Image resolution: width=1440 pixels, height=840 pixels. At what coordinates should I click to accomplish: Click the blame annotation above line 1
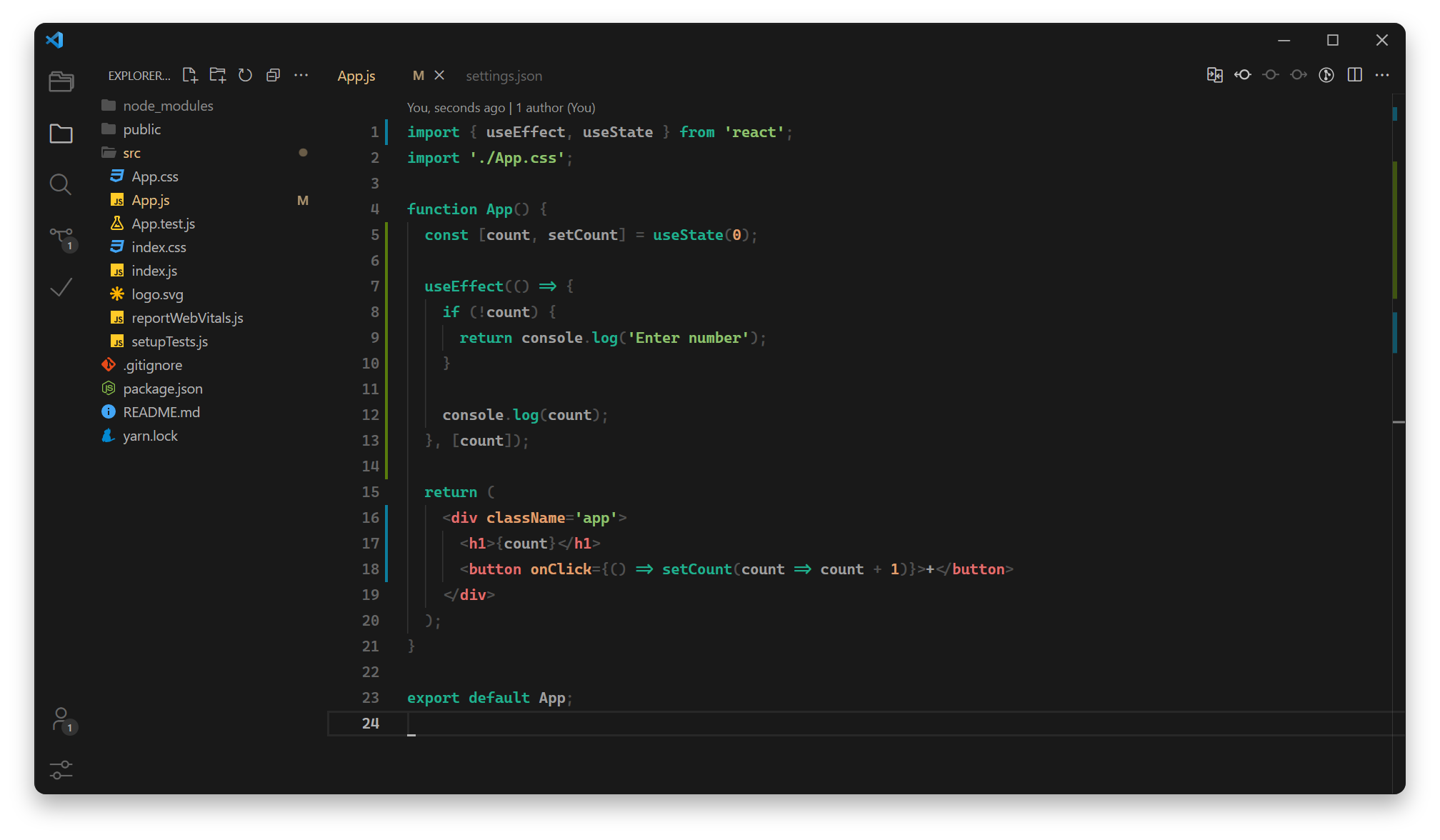coord(501,108)
